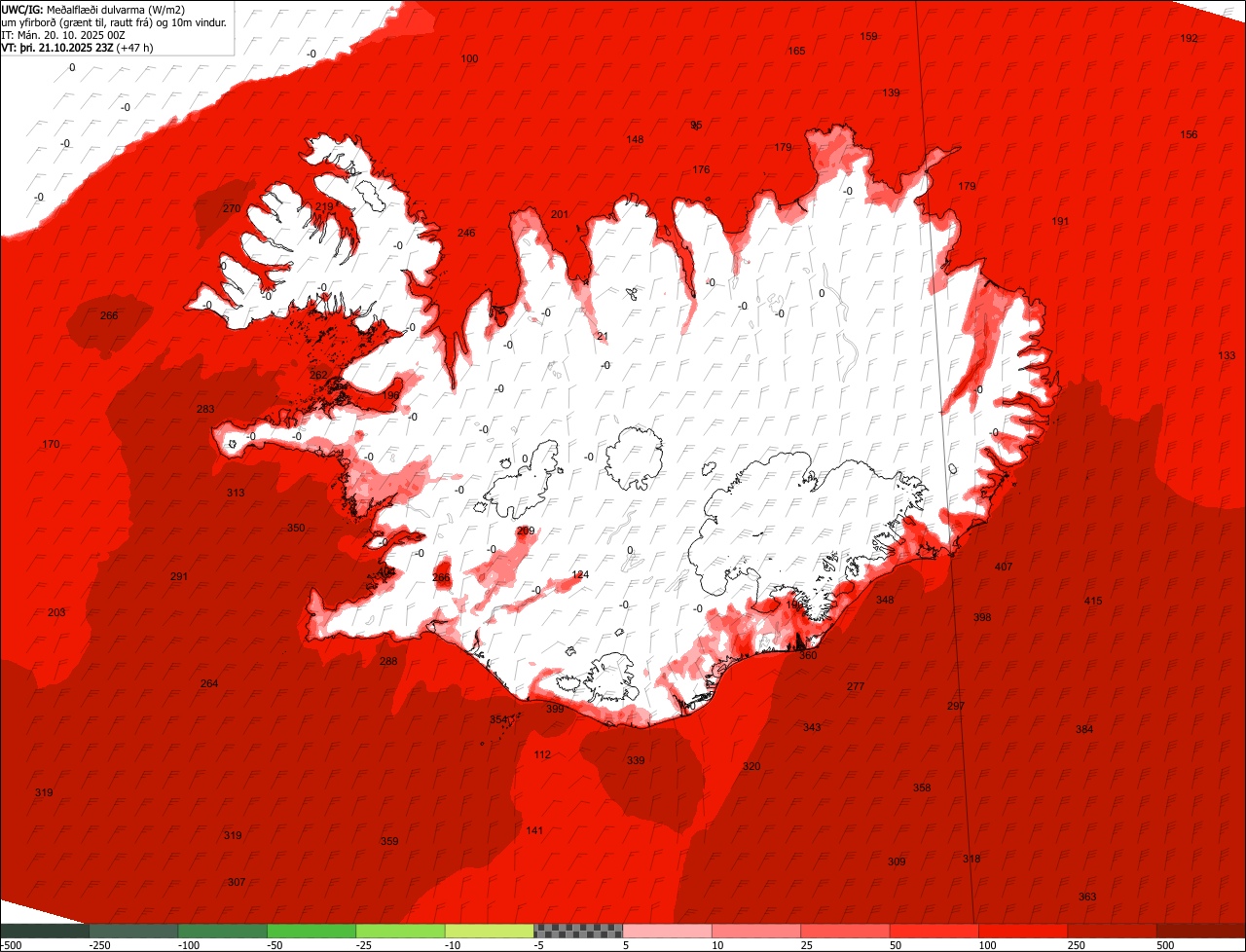This screenshot has width=1246, height=952.
Task: Click the flux value '415' east of Iceland
Action: click(x=1093, y=602)
